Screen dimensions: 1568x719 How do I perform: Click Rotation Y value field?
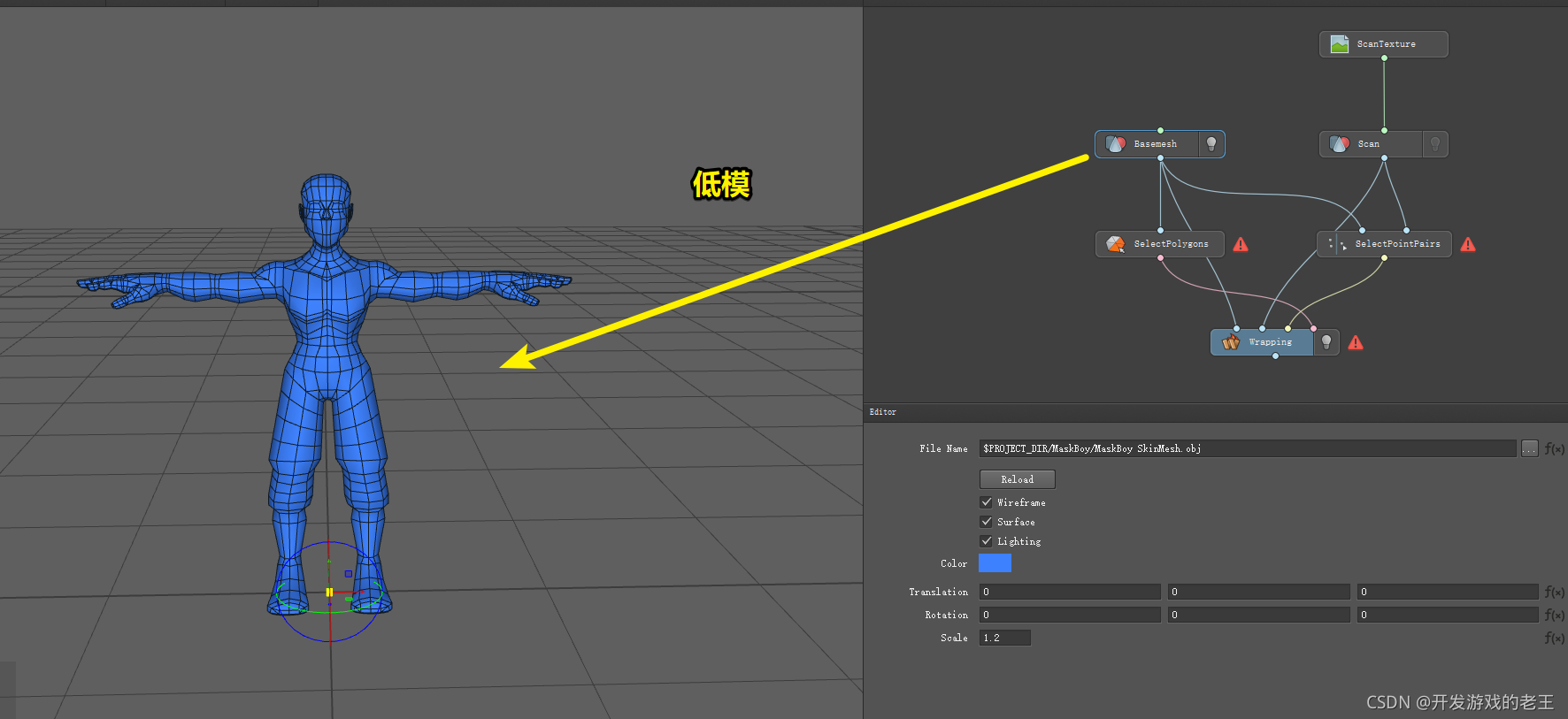coord(1259,615)
